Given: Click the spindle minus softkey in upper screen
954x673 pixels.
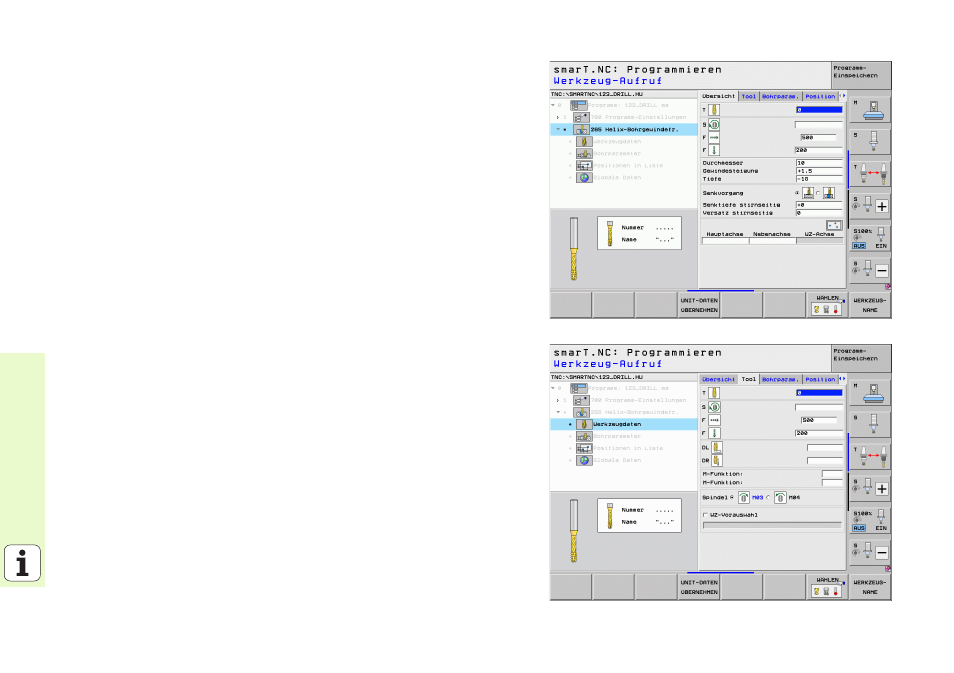Looking at the screenshot, I should tap(870, 269).
